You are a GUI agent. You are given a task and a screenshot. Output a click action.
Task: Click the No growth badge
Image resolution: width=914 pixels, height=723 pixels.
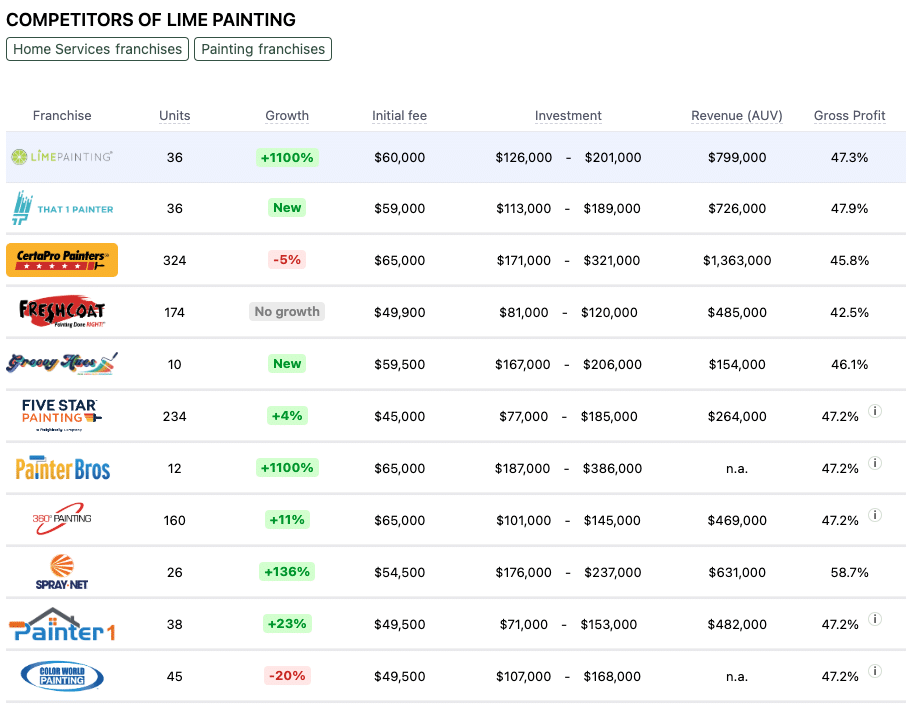pyautogui.click(x=287, y=311)
